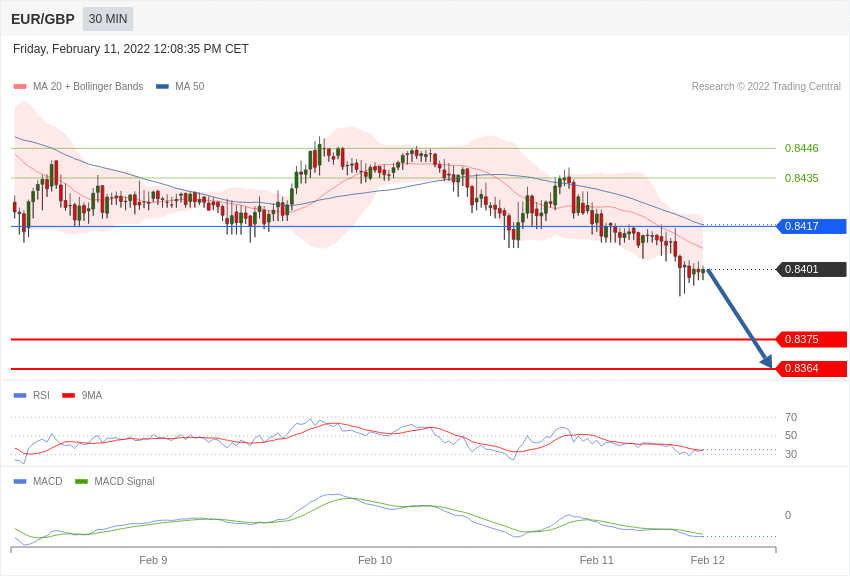This screenshot has width=850, height=576.
Task: Click the Feb 9 date axis label
Action: pos(153,560)
